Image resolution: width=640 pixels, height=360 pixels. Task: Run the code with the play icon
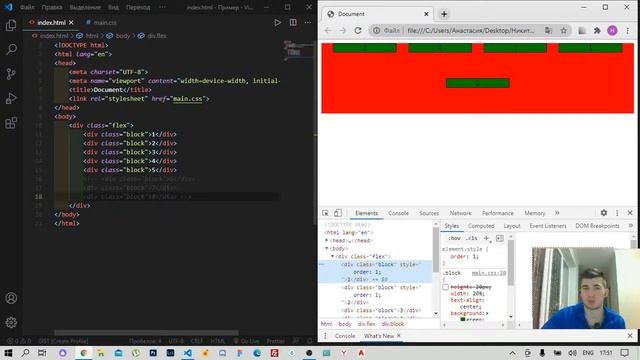click(278, 22)
